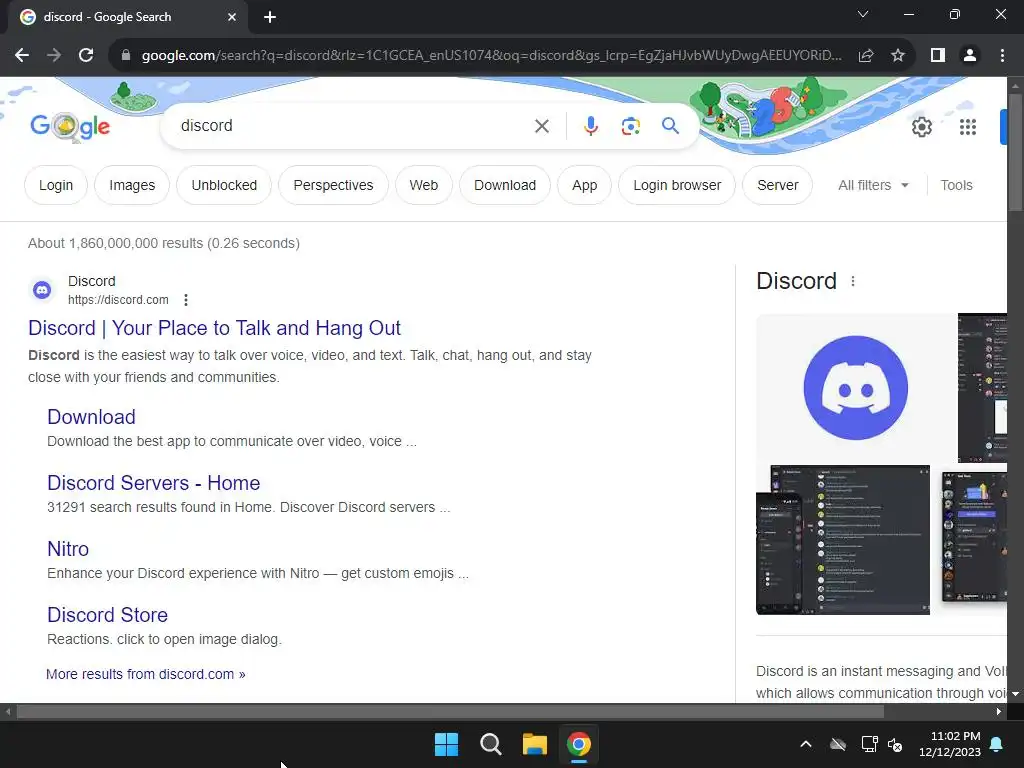
Task: Click the https://discord.com URL text
Action: tap(118, 300)
